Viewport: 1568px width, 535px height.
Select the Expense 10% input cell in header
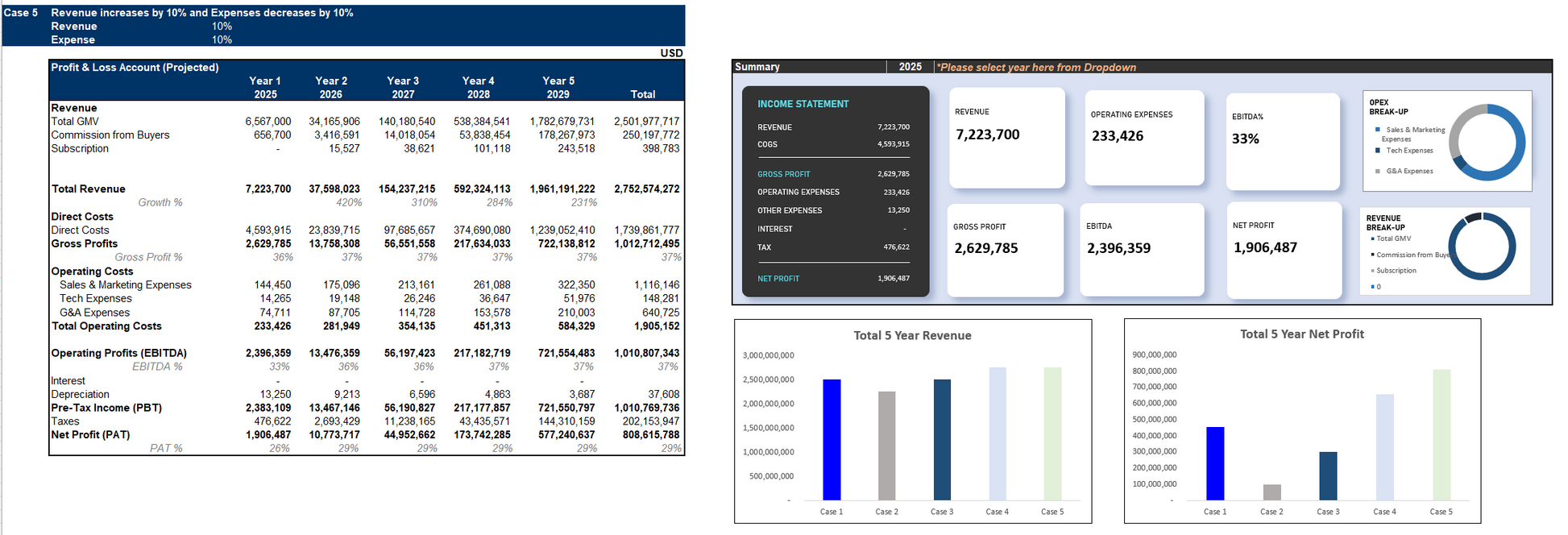coord(222,39)
